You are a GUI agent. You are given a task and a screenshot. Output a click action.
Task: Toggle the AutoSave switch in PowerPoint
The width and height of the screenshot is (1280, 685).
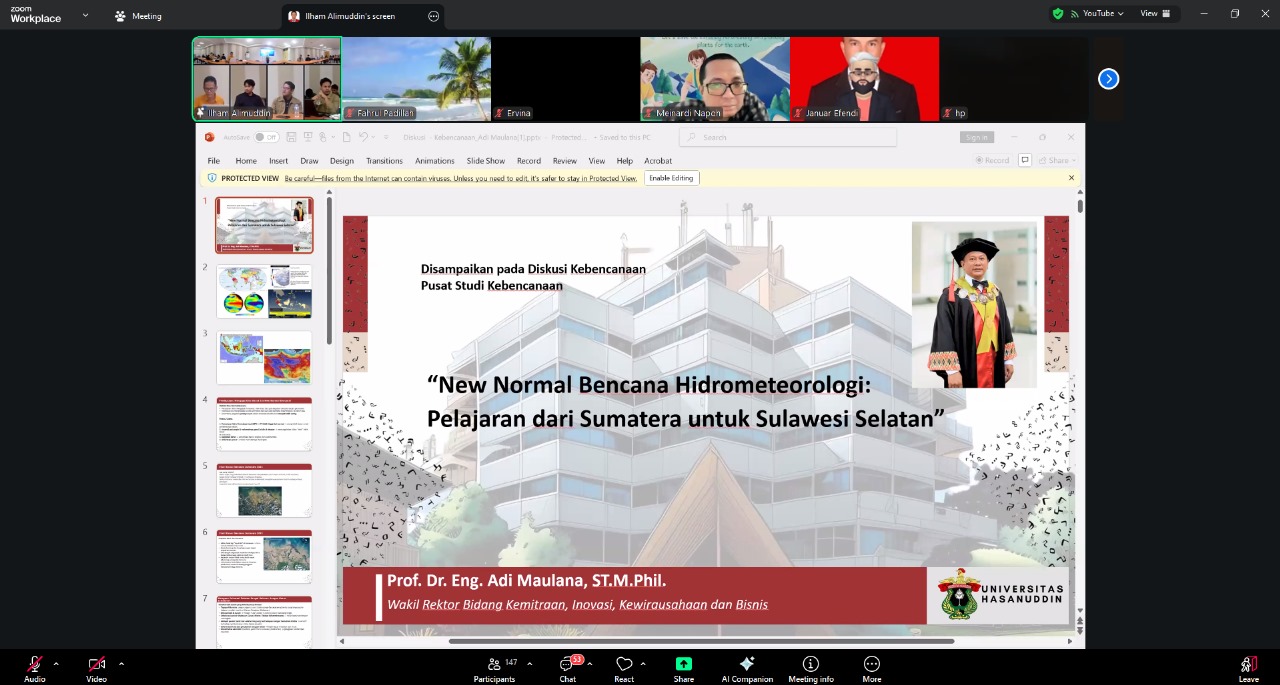click(266, 137)
